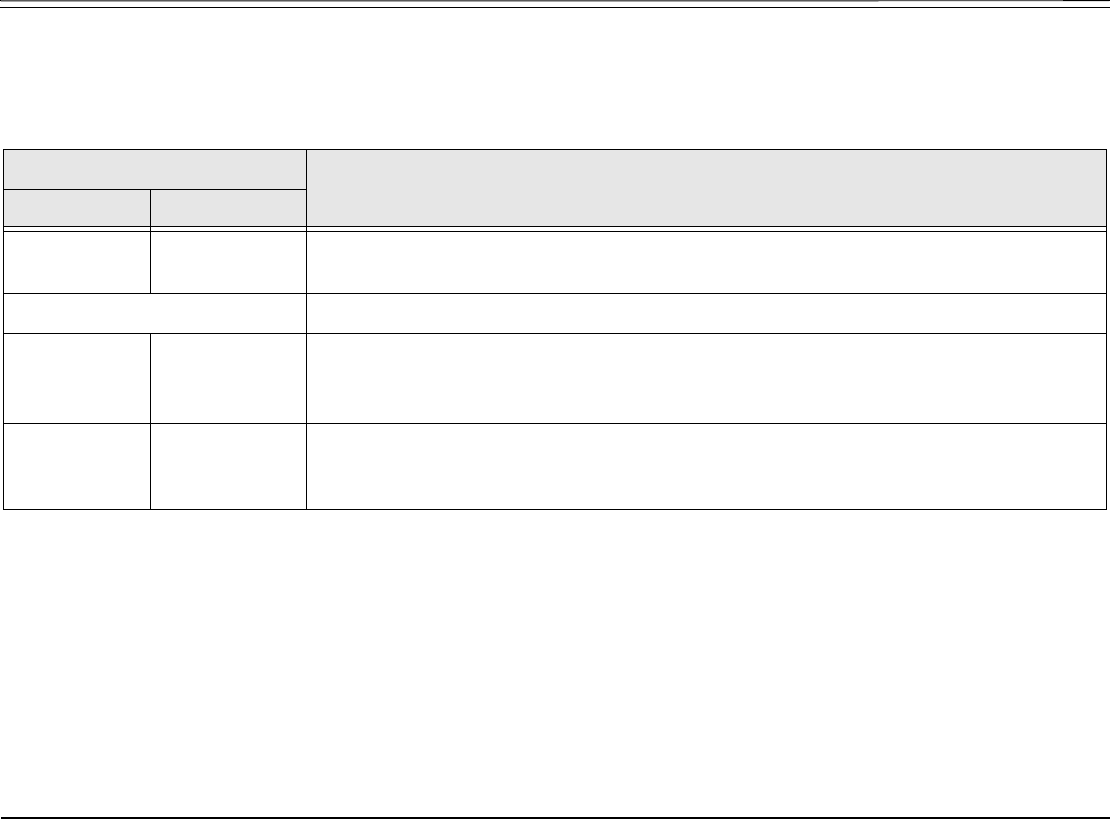Click last body row's second column cell
The height and width of the screenshot is (819, 1110).
click(x=229, y=466)
